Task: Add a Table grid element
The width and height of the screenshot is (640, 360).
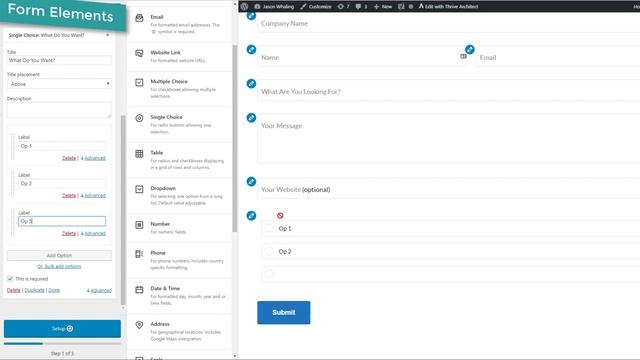Action: coord(180,160)
